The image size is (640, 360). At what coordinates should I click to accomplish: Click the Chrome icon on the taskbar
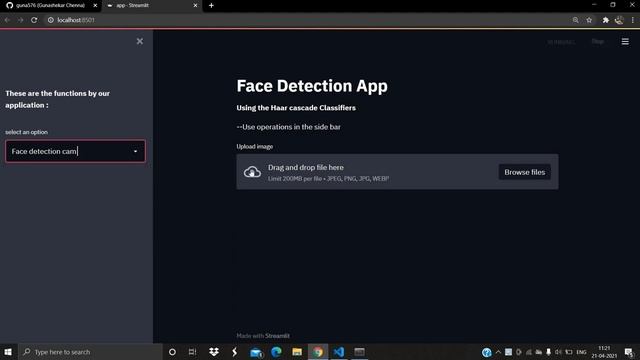pyautogui.click(x=318, y=352)
